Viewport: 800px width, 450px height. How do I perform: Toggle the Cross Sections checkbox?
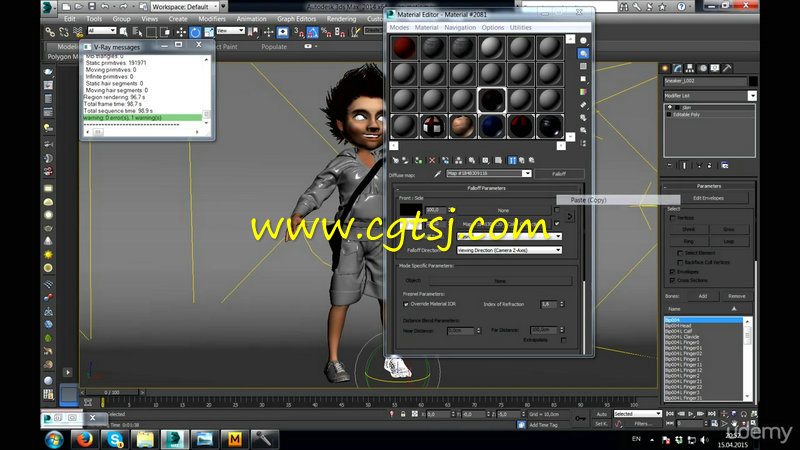pyautogui.click(x=672, y=280)
